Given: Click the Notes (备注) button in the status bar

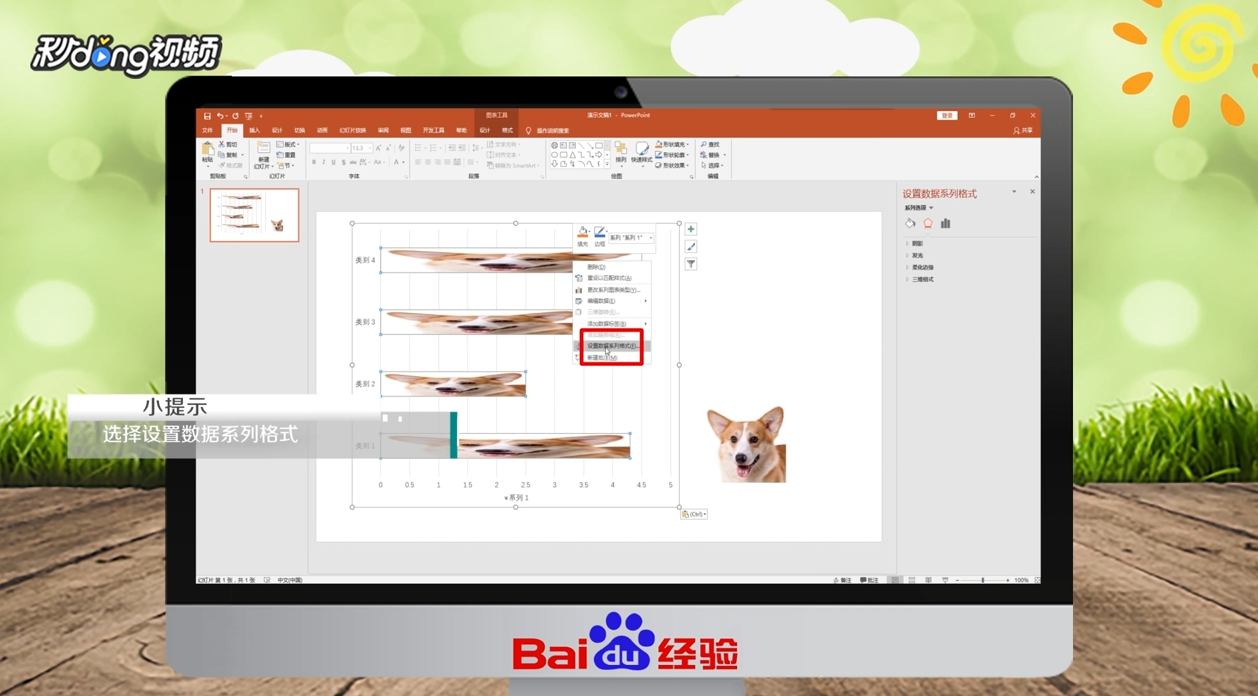Looking at the screenshot, I should coord(842,580).
